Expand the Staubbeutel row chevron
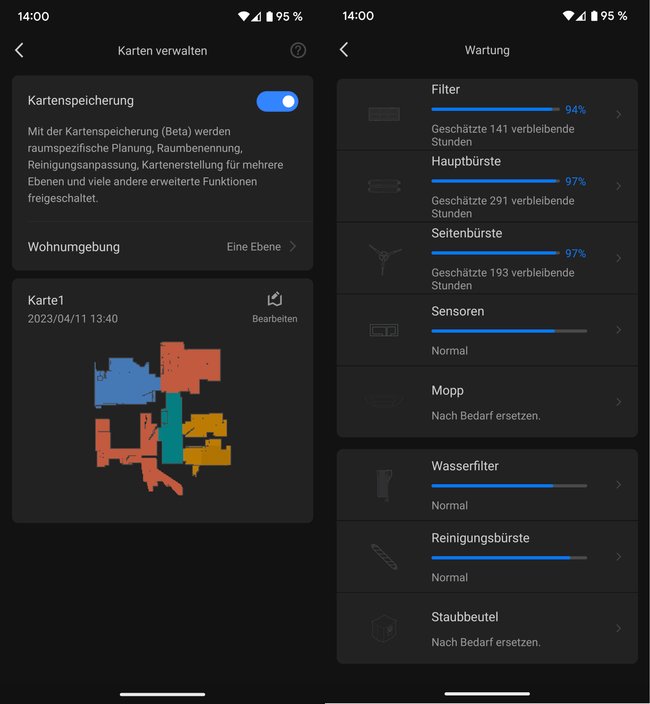This screenshot has width=650, height=704. [619, 629]
